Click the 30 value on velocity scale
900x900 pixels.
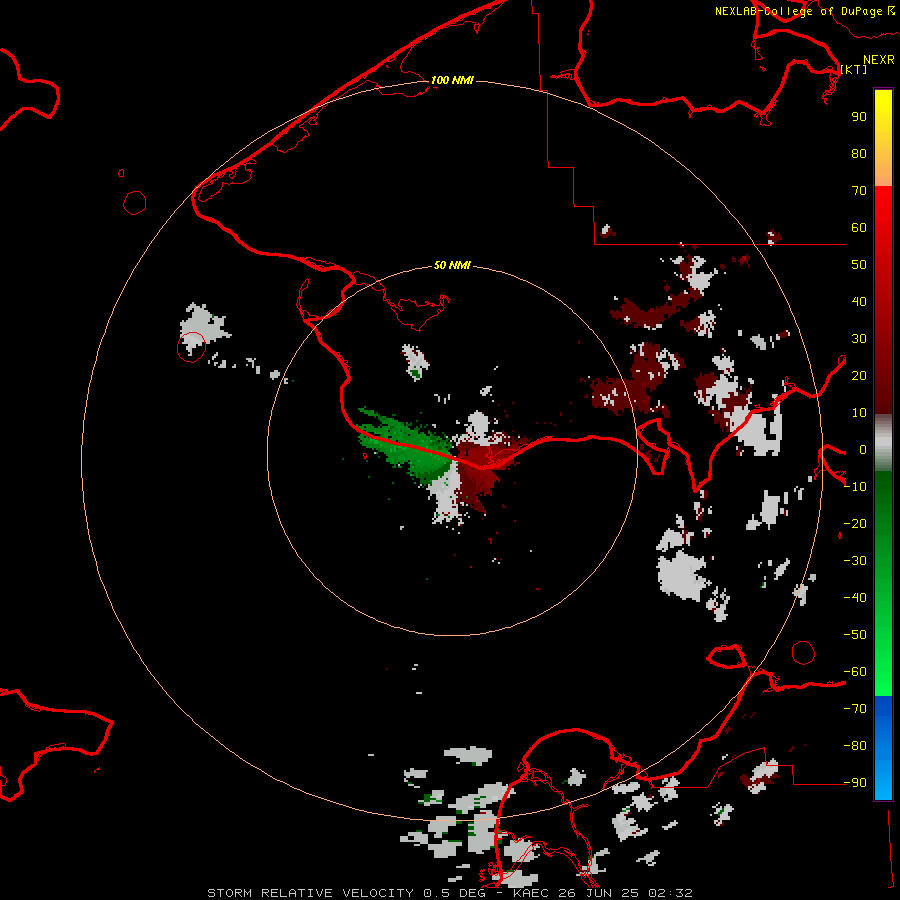coord(859,339)
